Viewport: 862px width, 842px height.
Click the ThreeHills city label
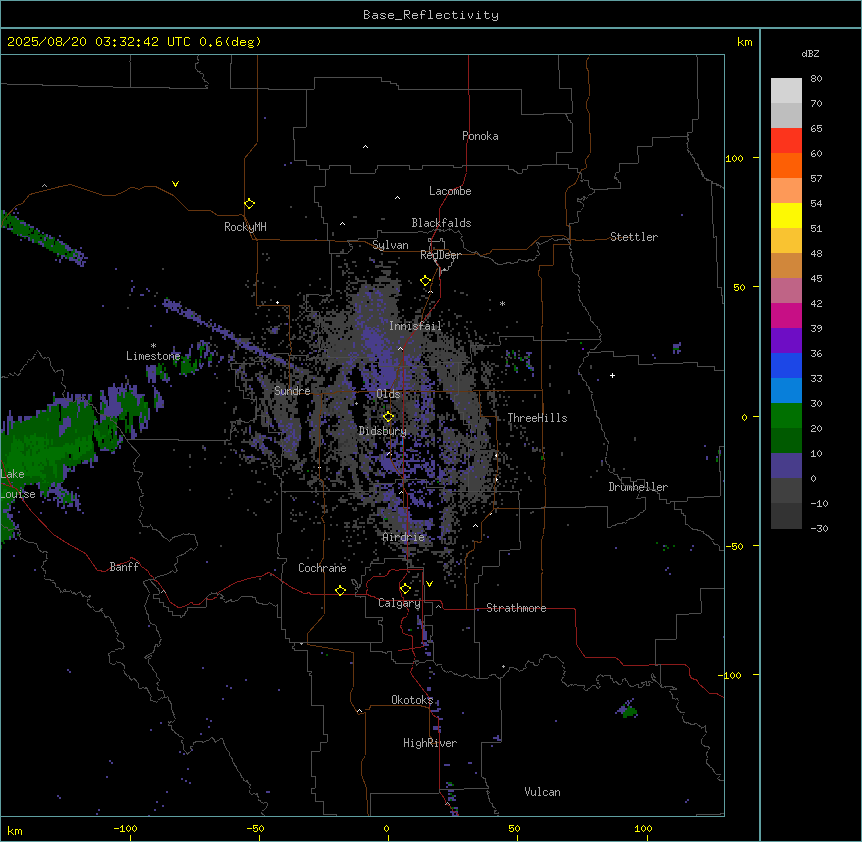(537, 418)
